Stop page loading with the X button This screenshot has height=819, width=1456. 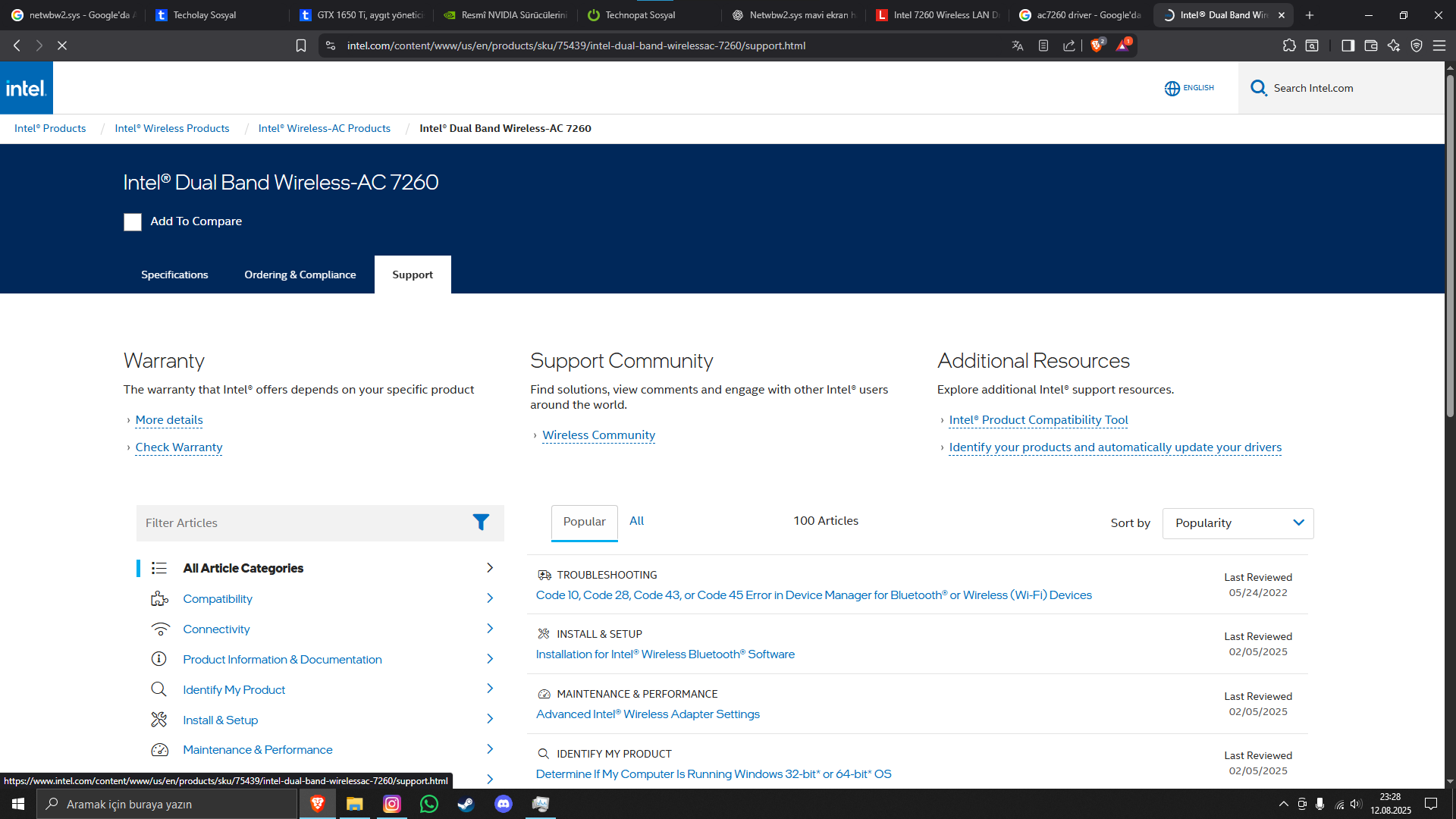[62, 45]
